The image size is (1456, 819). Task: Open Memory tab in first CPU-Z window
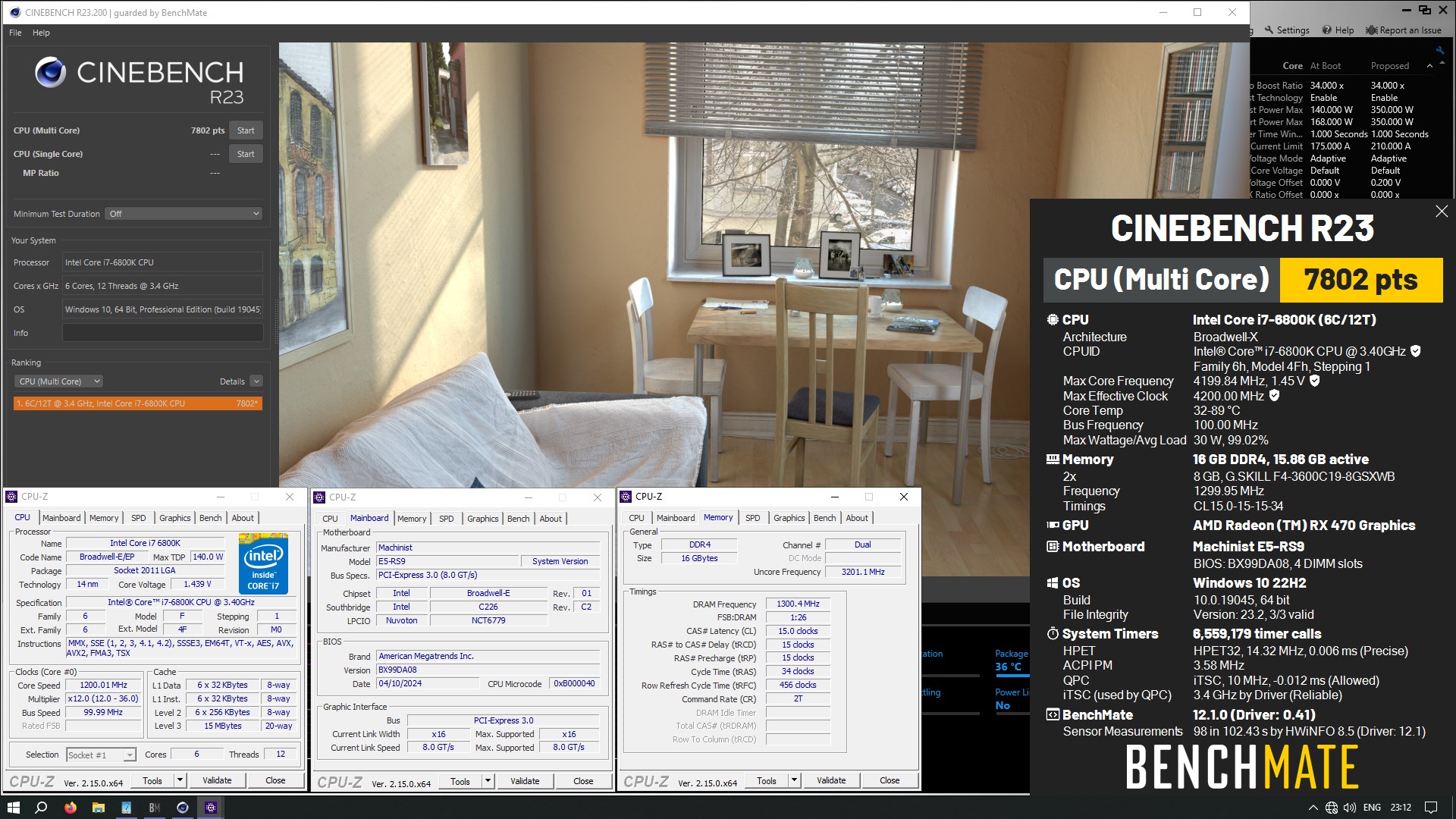[x=104, y=518]
